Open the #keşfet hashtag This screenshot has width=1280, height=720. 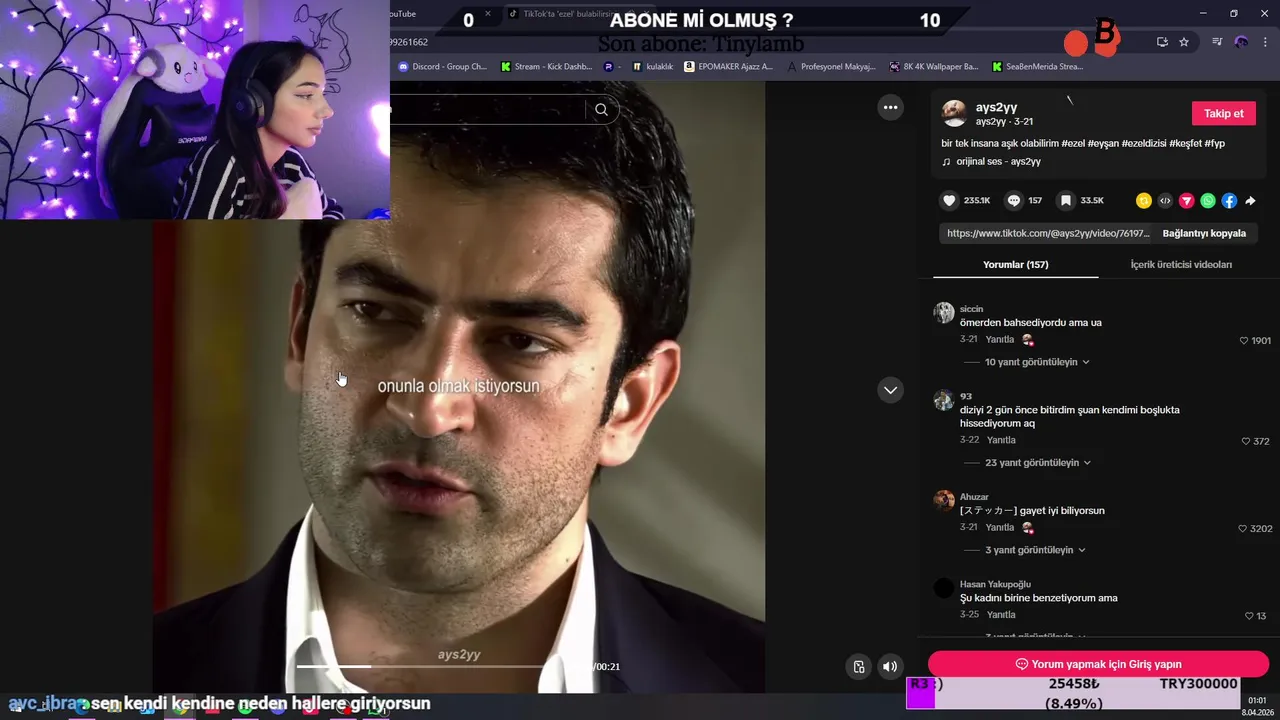click(x=1185, y=144)
